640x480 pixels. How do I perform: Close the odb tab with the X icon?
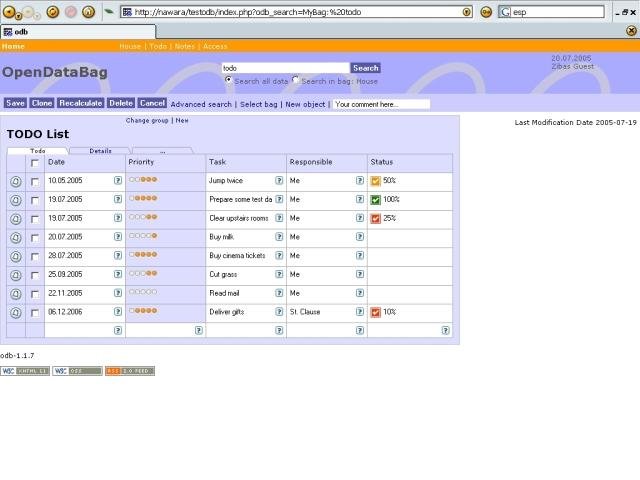point(631,31)
